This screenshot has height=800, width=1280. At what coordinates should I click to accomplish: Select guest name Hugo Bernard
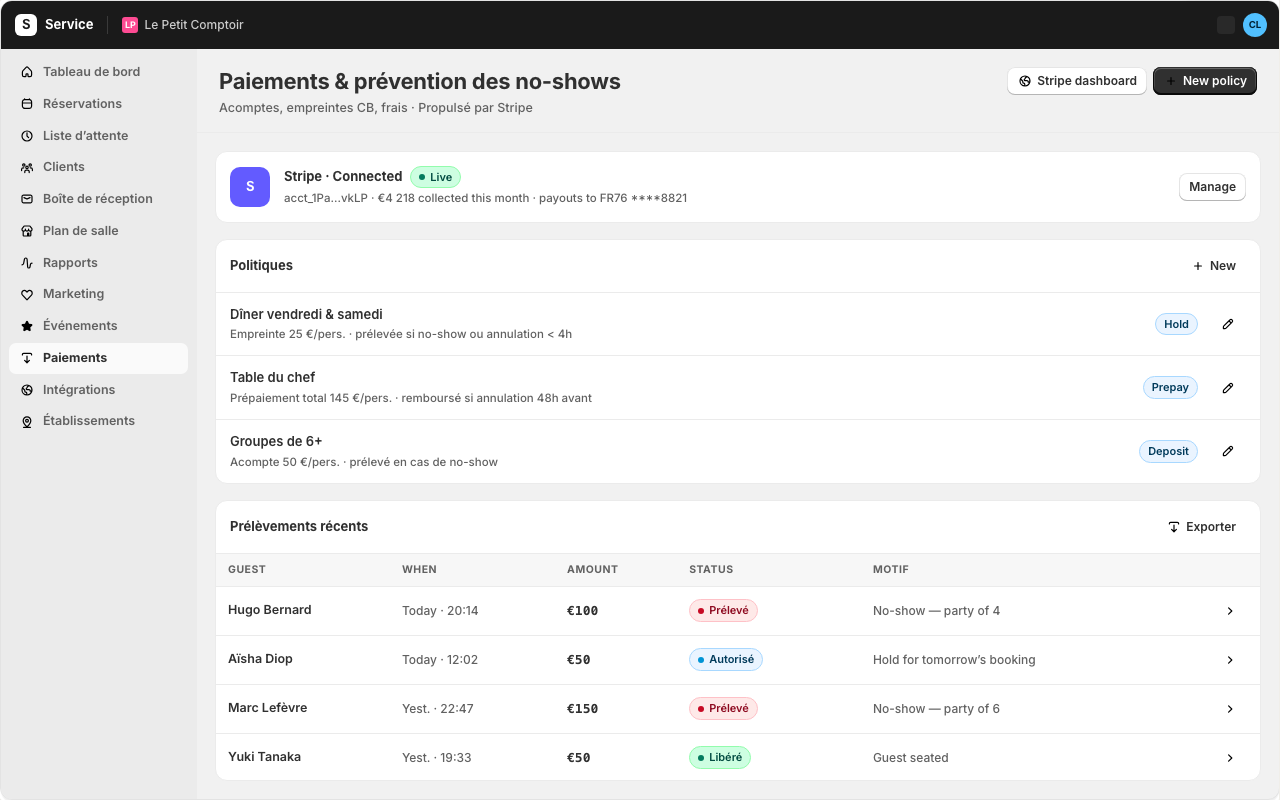[x=270, y=610]
